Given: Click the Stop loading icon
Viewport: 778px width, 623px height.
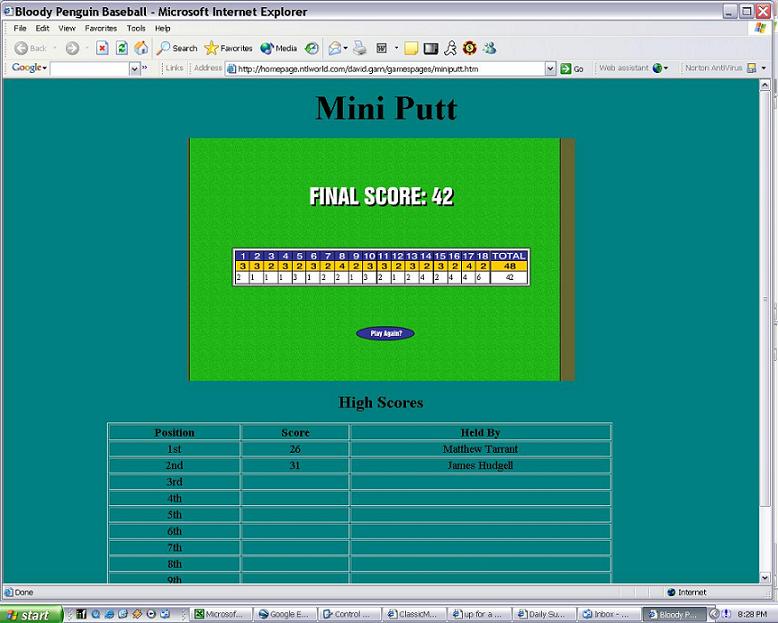Looking at the screenshot, I should pos(102,48).
